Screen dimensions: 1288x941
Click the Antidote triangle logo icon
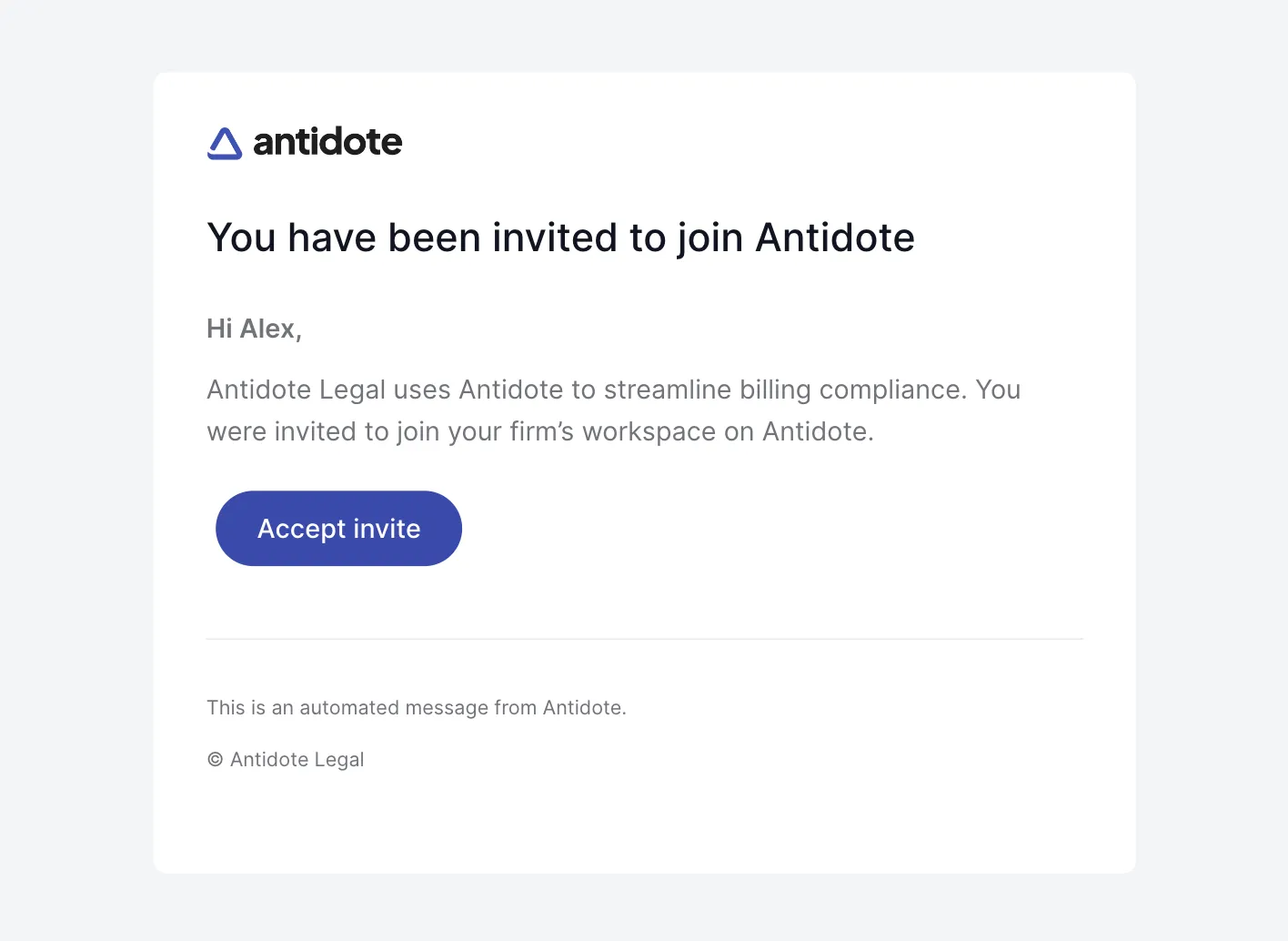(223, 143)
